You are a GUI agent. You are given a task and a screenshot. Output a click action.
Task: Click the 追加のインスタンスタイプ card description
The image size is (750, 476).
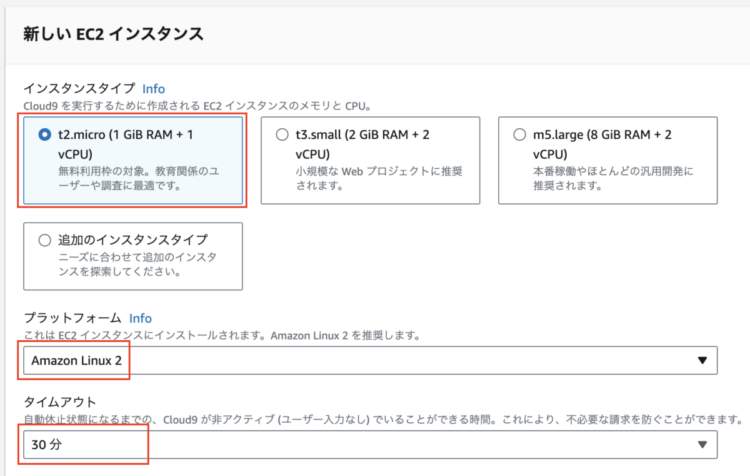coord(137,265)
